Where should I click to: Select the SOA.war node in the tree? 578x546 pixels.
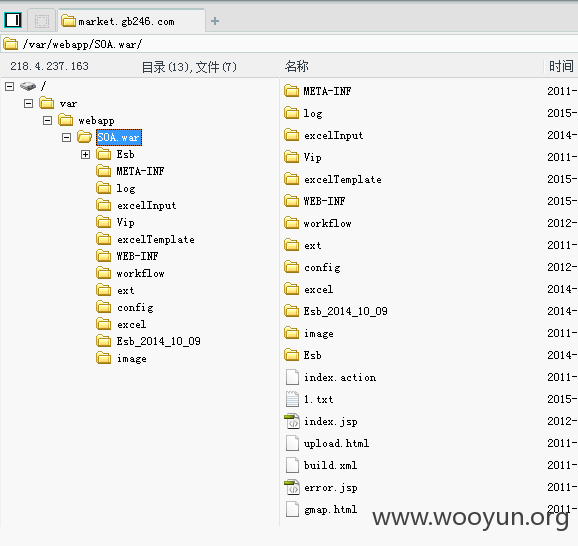(x=119, y=138)
